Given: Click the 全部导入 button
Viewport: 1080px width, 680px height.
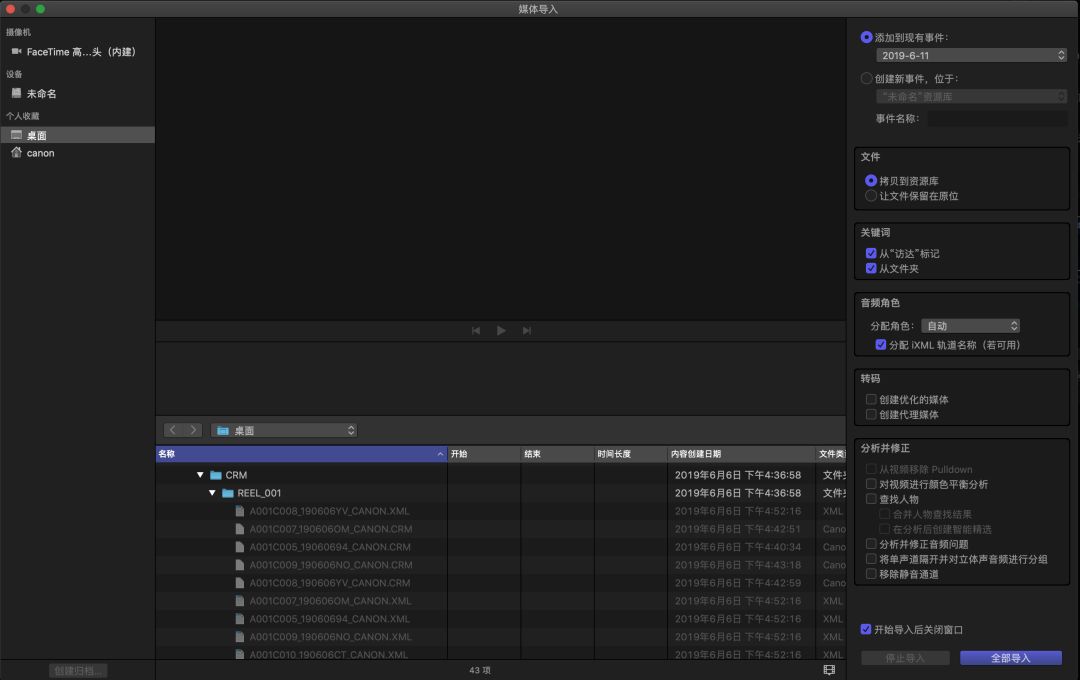Looking at the screenshot, I should pos(1010,658).
